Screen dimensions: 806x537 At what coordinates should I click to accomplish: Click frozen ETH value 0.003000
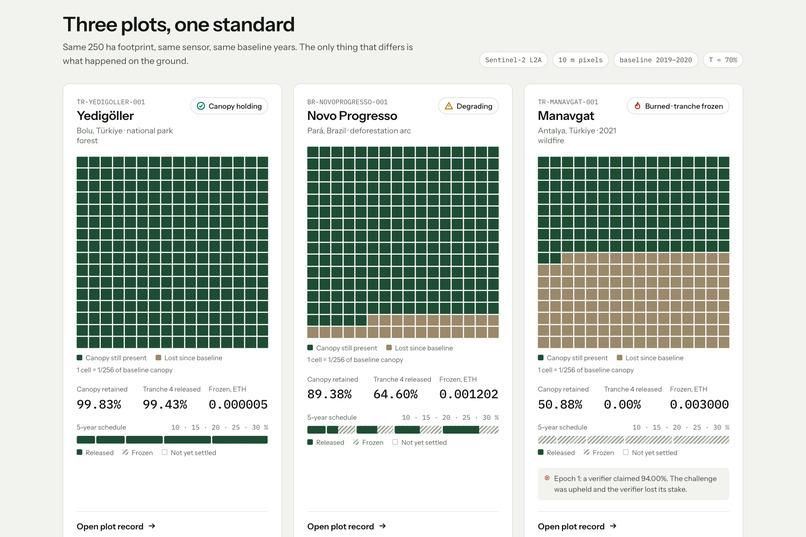coord(699,404)
